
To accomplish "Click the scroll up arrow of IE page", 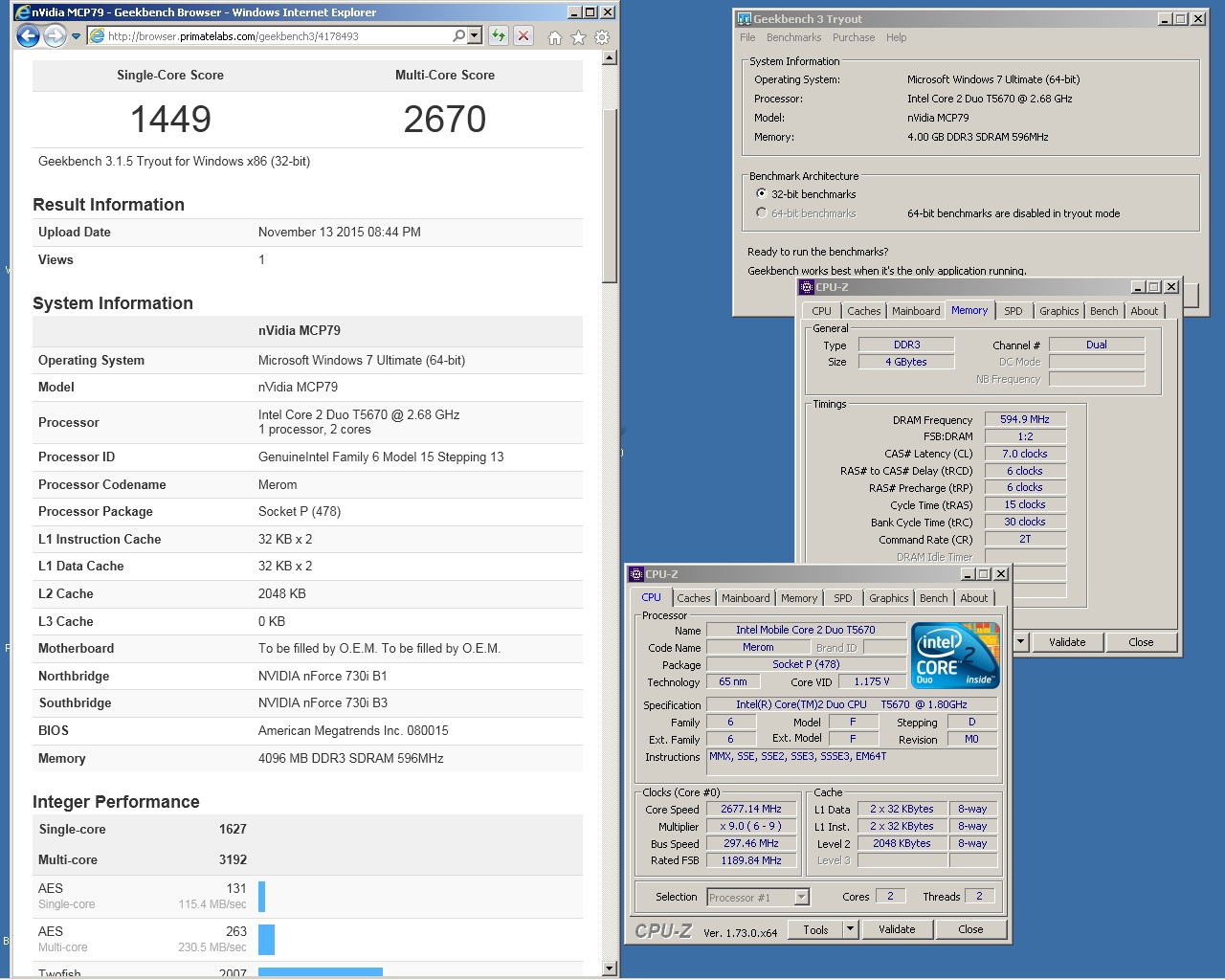I will [610, 58].
